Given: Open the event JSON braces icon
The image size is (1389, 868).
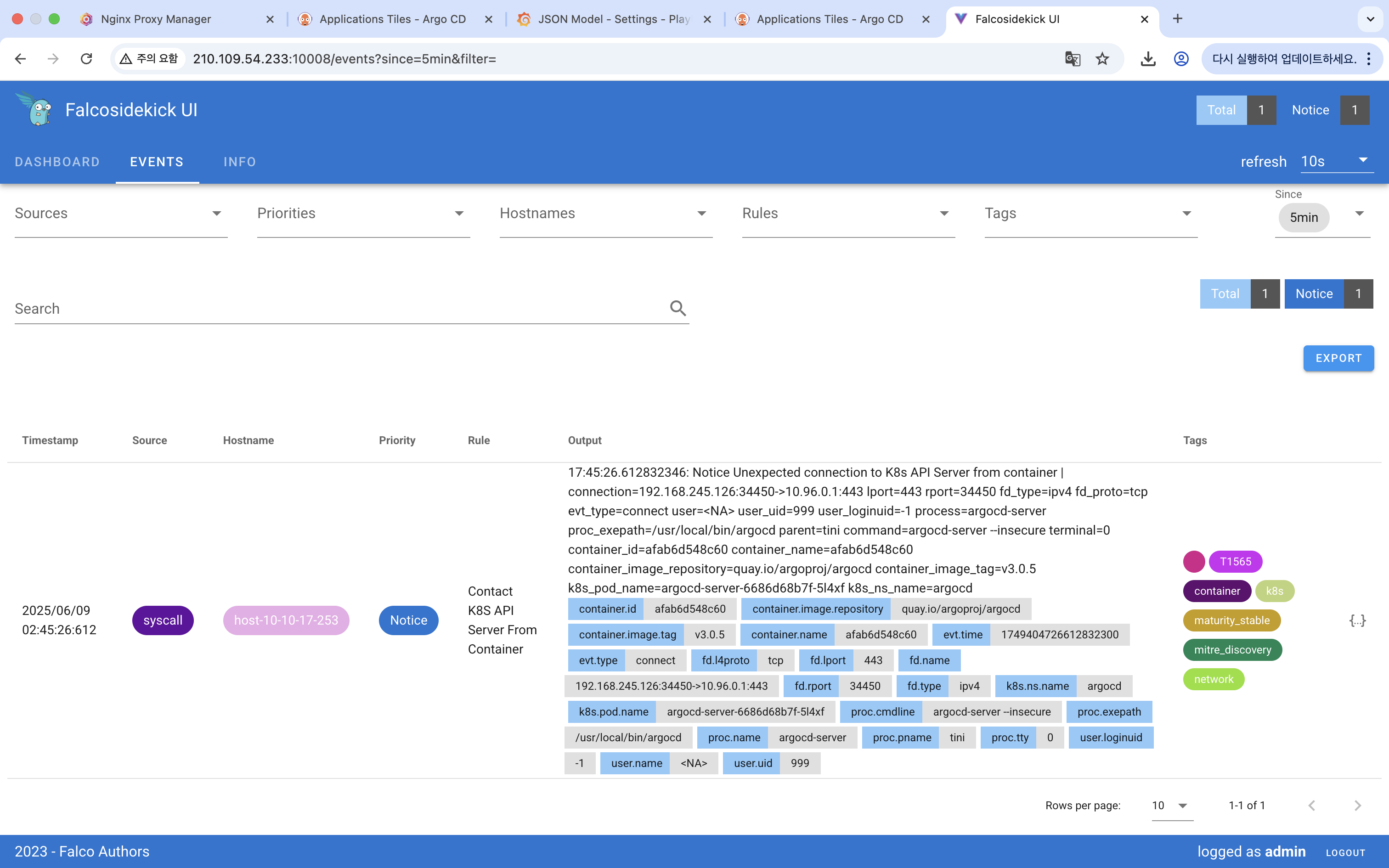Looking at the screenshot, I should coord(1357,620).
